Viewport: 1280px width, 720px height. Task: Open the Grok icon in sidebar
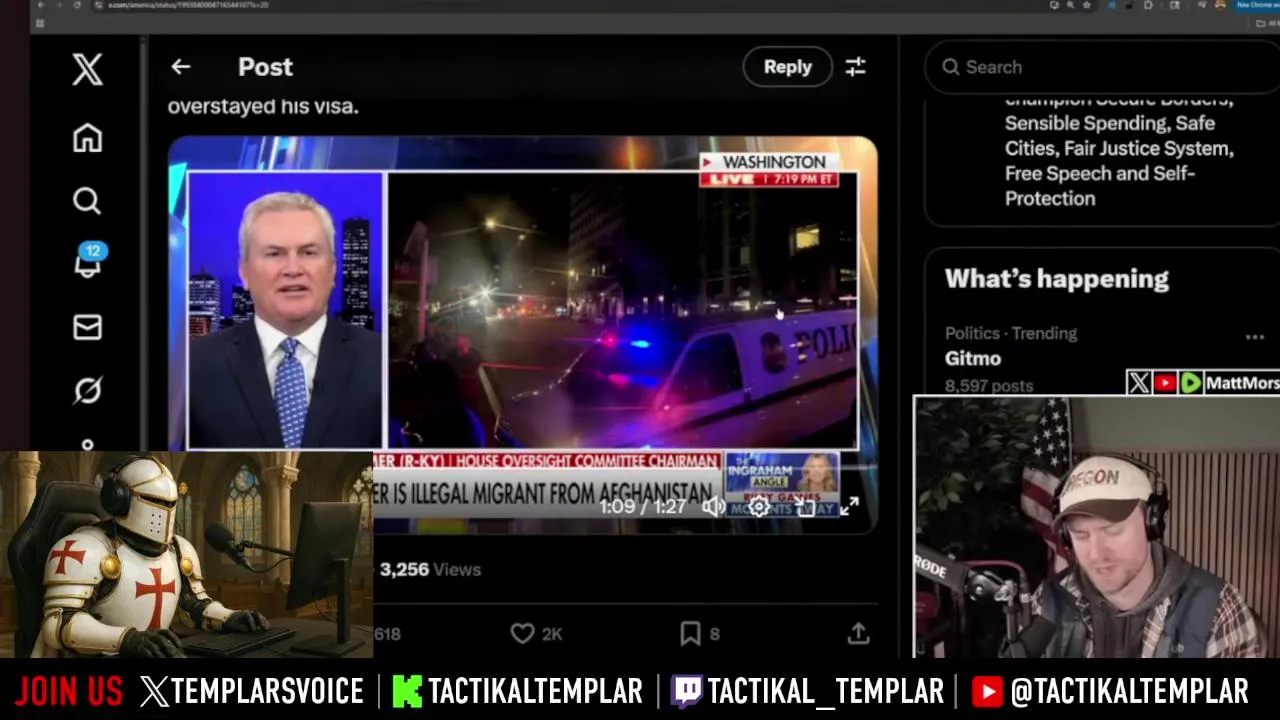[x=87, y=390]
